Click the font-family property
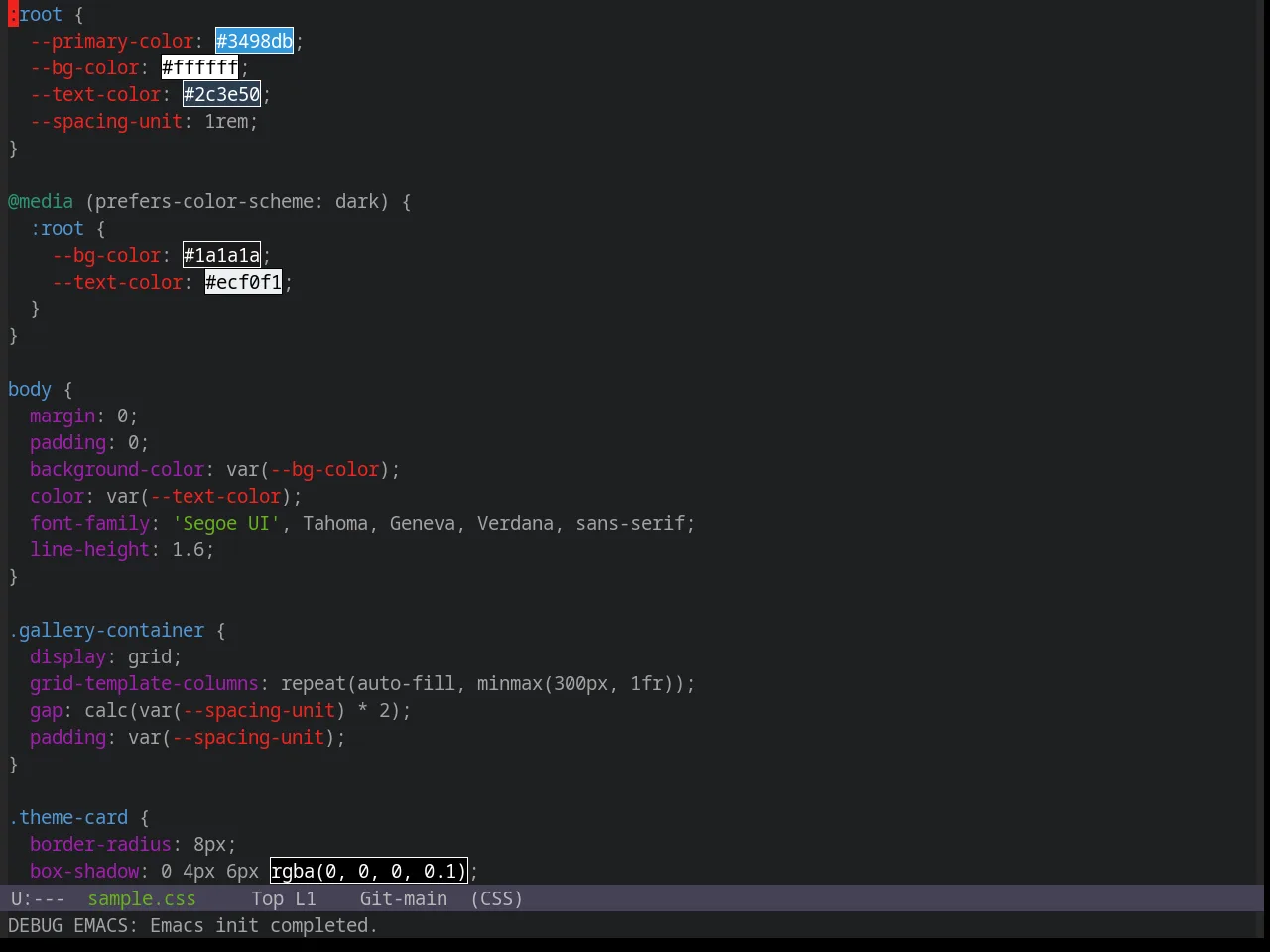The image size is (1270, 952). [x=89, y=523]
